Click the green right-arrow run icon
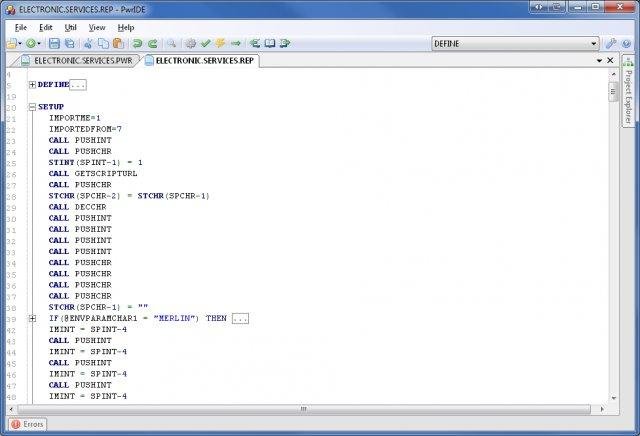The width and height of the screenshot is (640, 436). pyautogui.click(x=236, y=43)
